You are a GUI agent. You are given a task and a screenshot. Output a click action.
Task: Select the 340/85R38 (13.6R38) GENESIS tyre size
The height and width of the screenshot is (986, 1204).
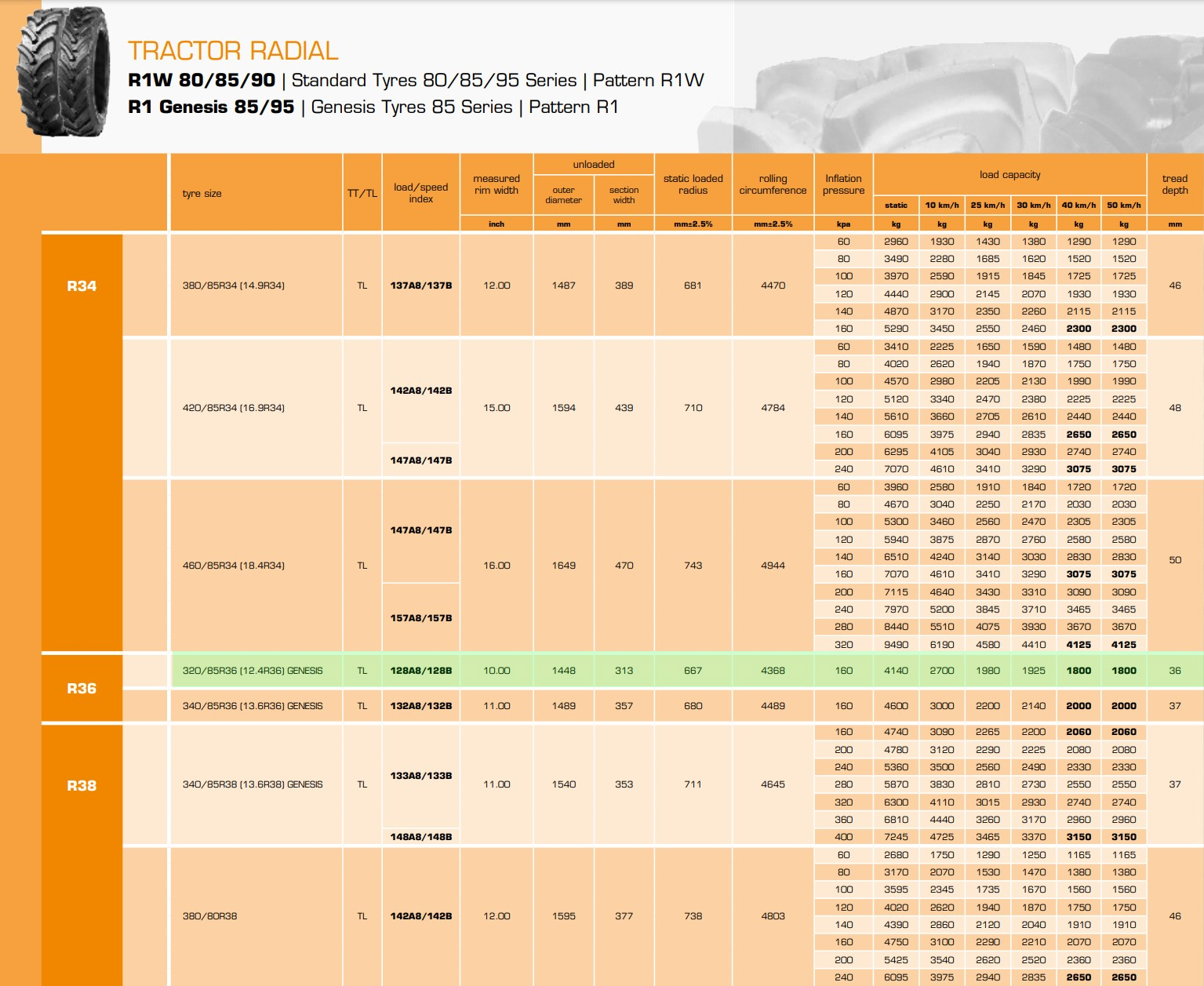coord(253,784)
